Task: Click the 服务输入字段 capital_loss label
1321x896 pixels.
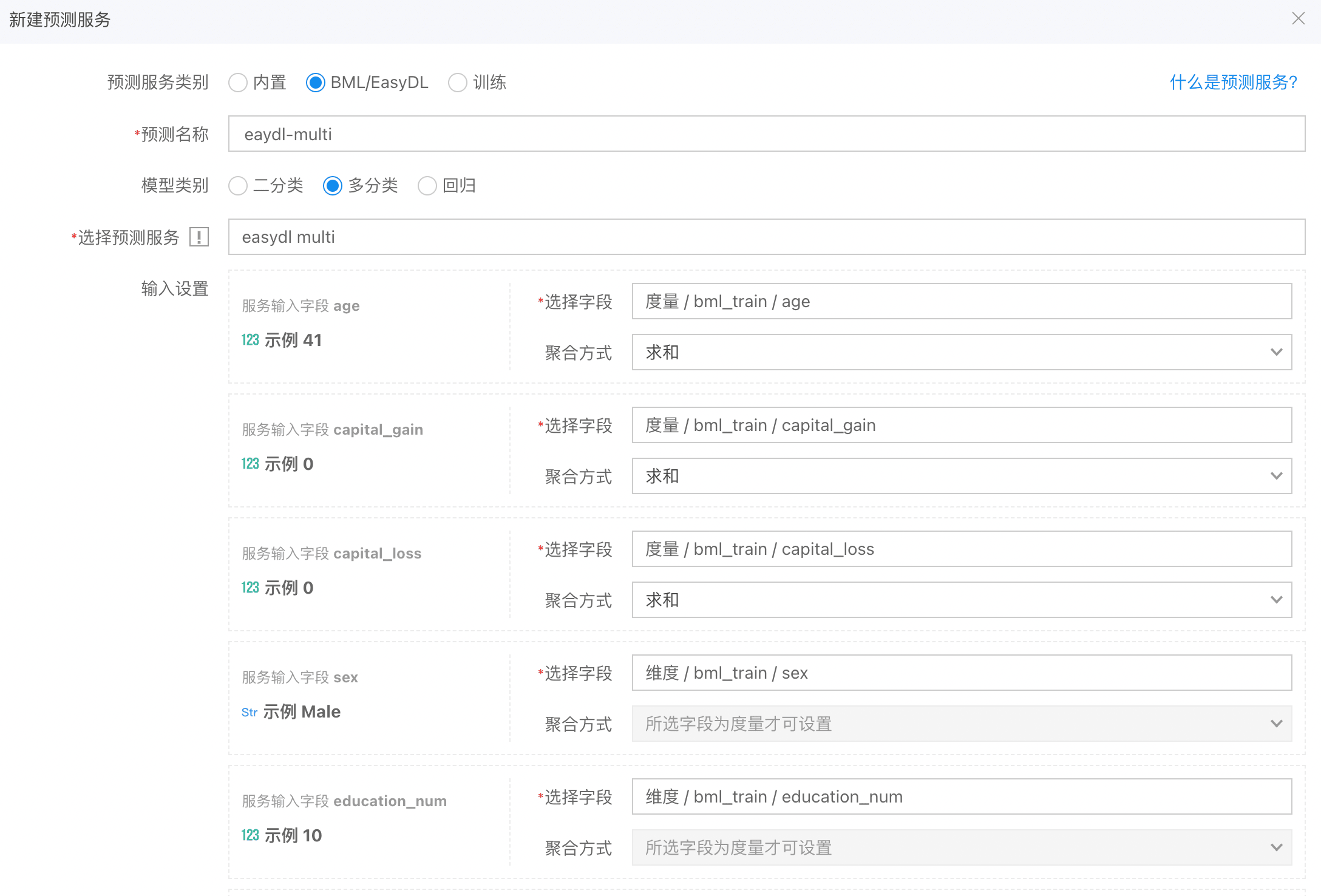Action: [x=331, y=554]
